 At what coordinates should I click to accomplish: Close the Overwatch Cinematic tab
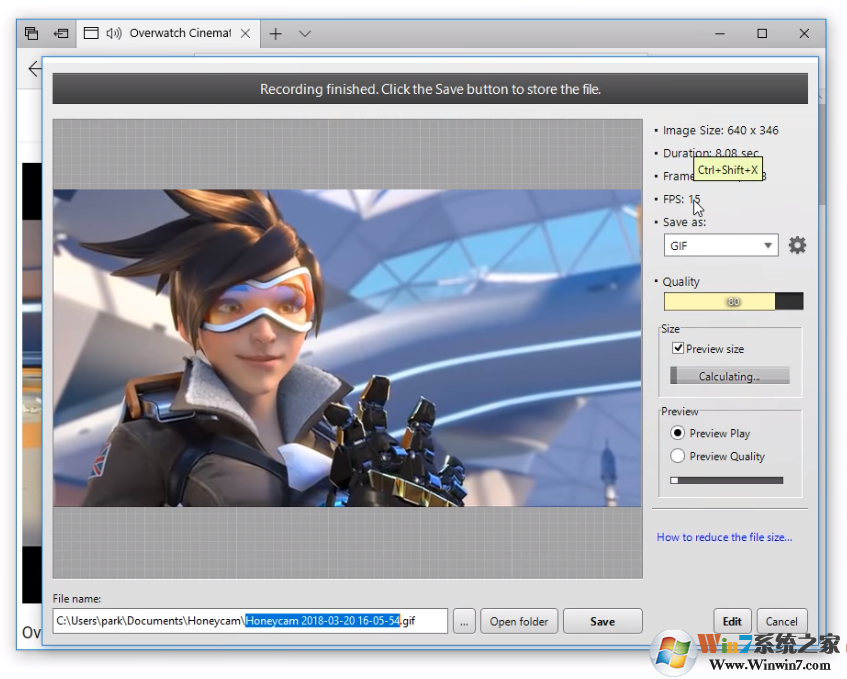(245, 33)
